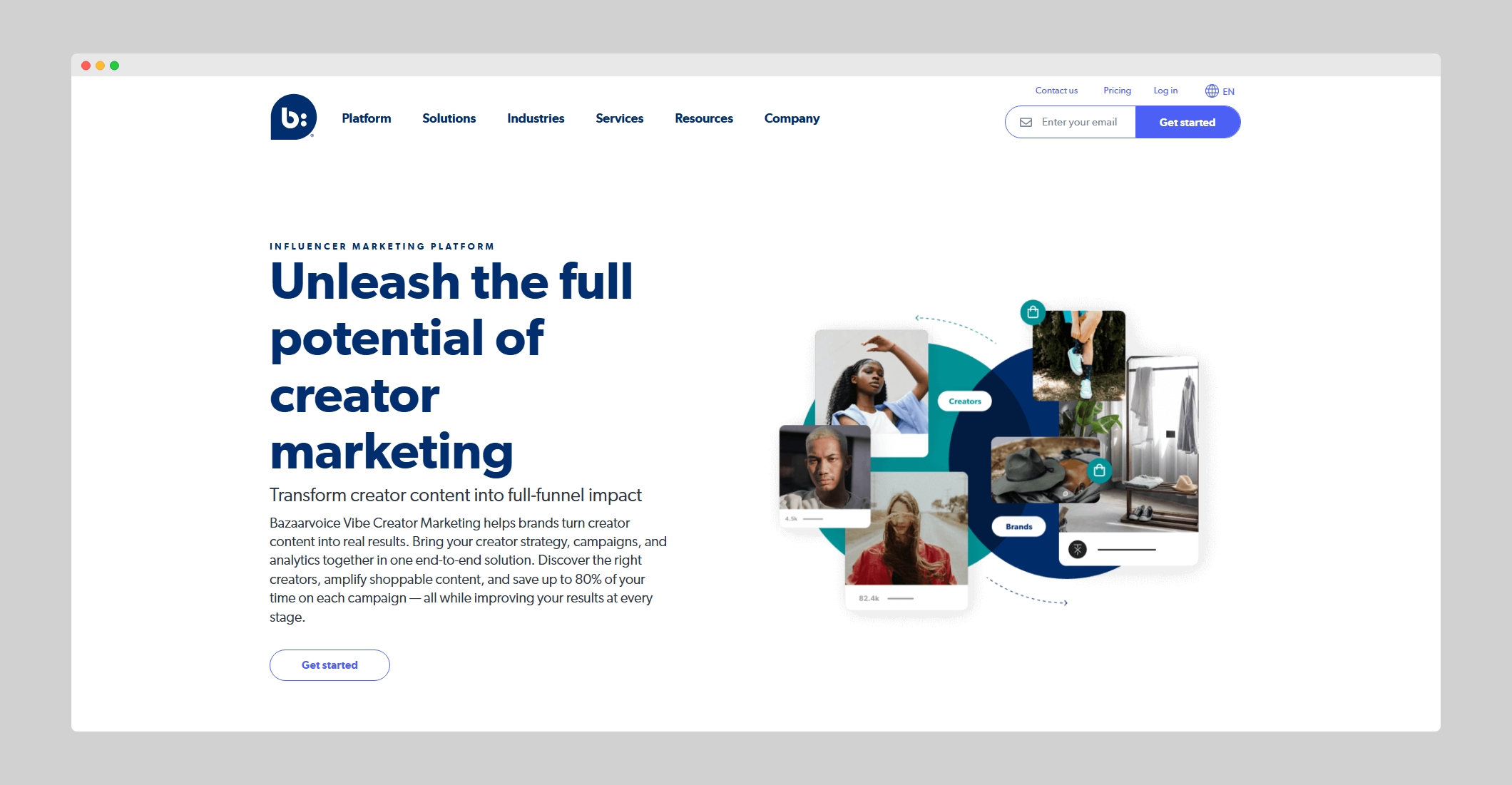Viewport: 1512px width, 785px height.
Task: Click the shopping bag icon on hat photo
Action: [1099, 470]
